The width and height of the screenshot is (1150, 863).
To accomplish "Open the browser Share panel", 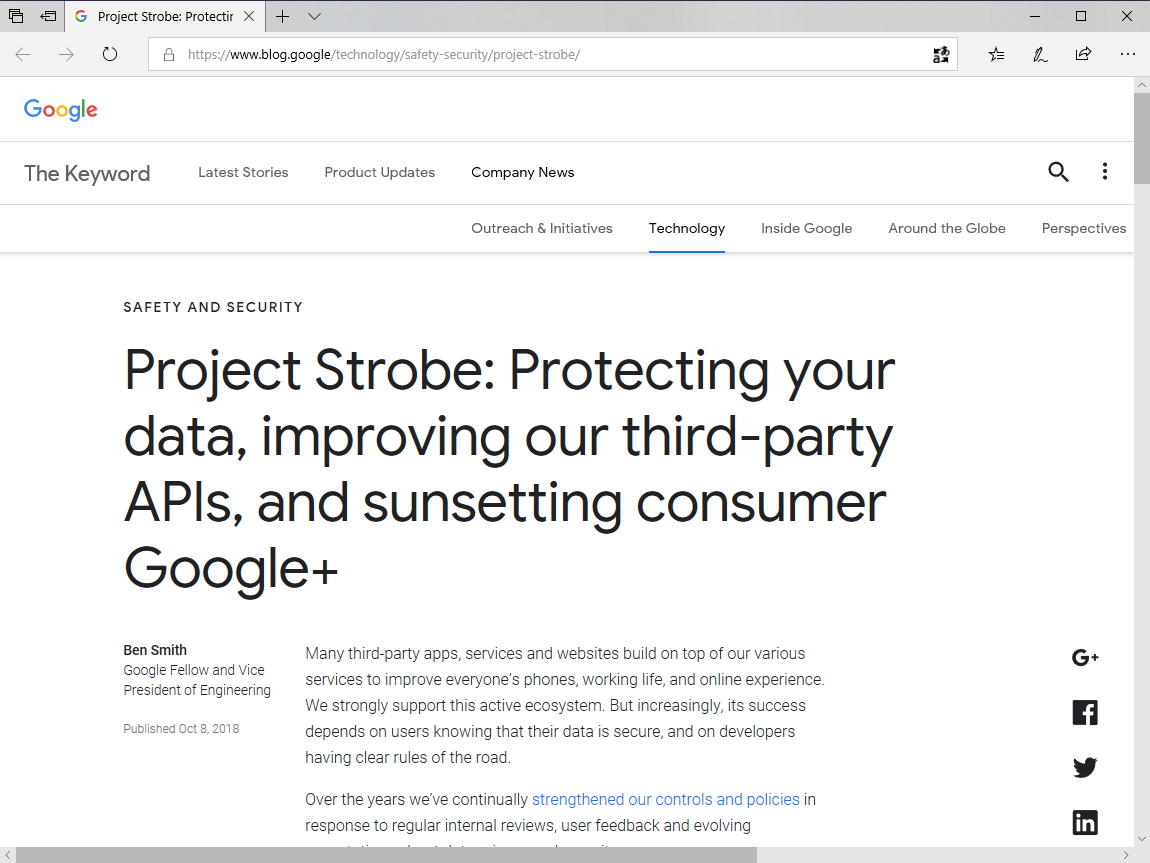I will pyautogui.click(x=1083, y=55).
